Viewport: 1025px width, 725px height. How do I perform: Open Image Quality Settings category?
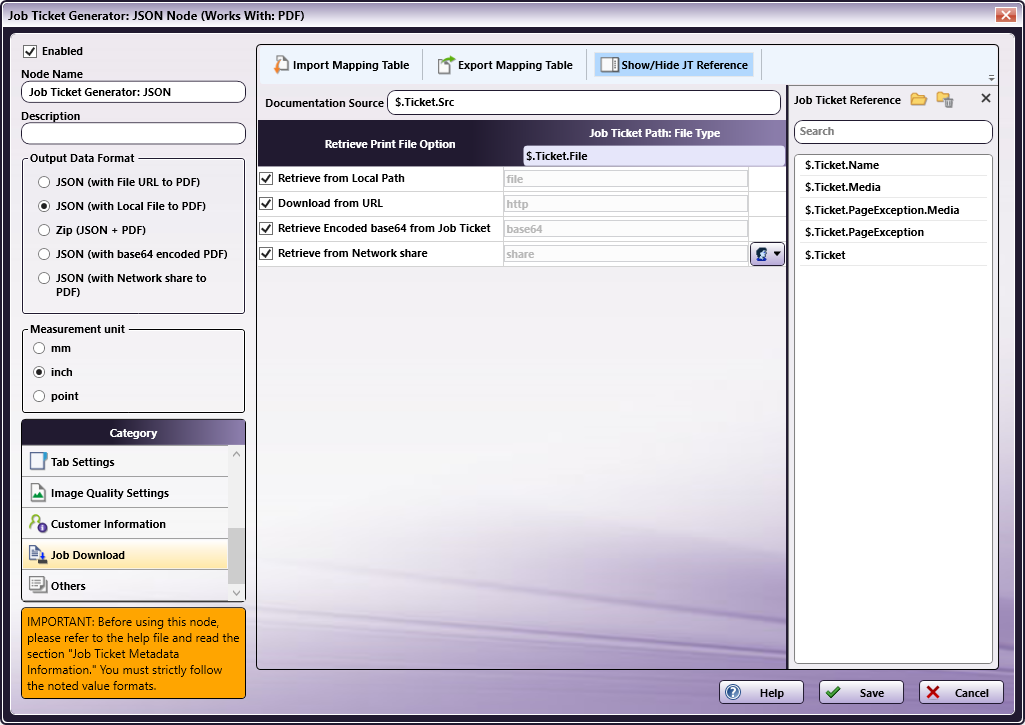pos(125,493)
